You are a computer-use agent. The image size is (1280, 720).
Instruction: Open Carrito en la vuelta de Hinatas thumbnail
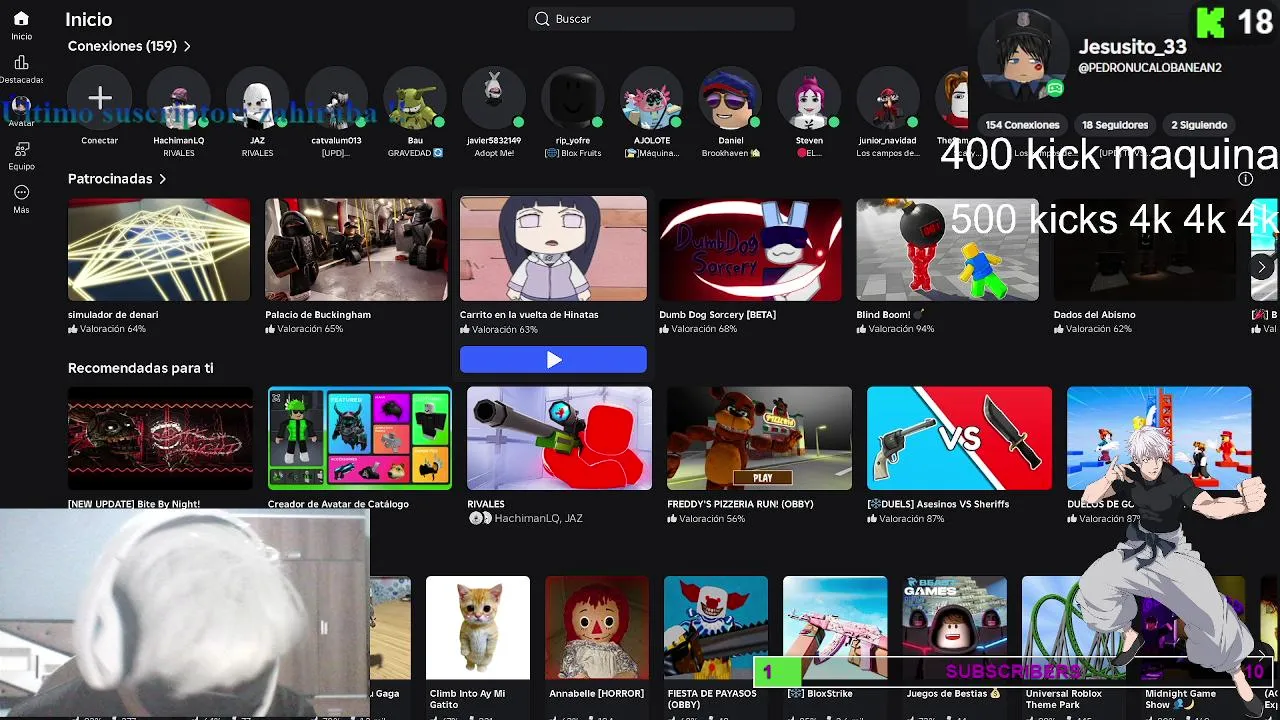coord(553,249)
